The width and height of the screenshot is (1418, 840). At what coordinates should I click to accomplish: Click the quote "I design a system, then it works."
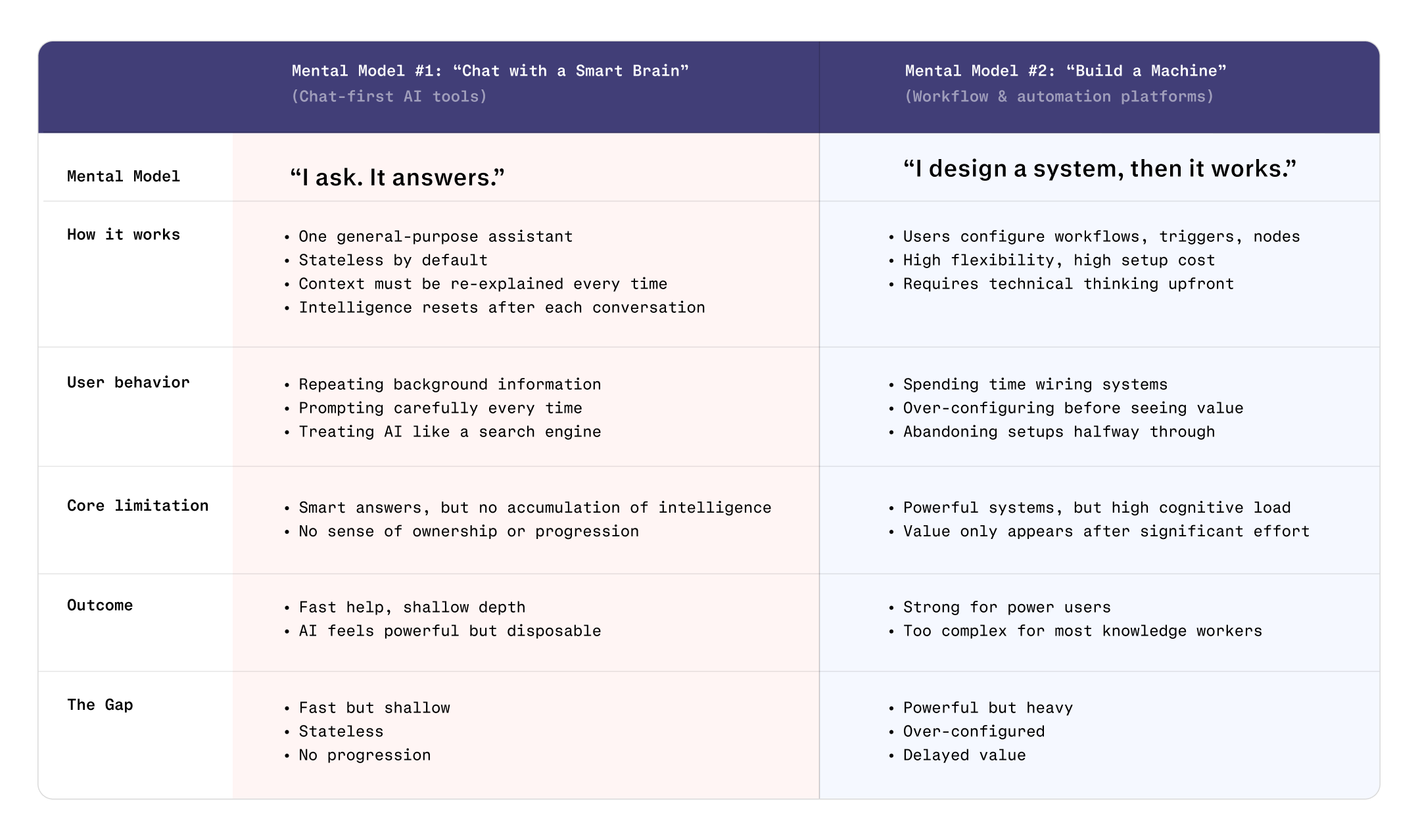pos(1100,169)
